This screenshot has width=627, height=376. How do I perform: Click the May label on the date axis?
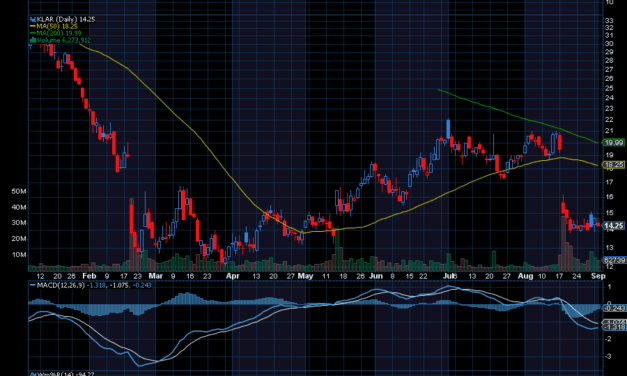tap(306, 276)
